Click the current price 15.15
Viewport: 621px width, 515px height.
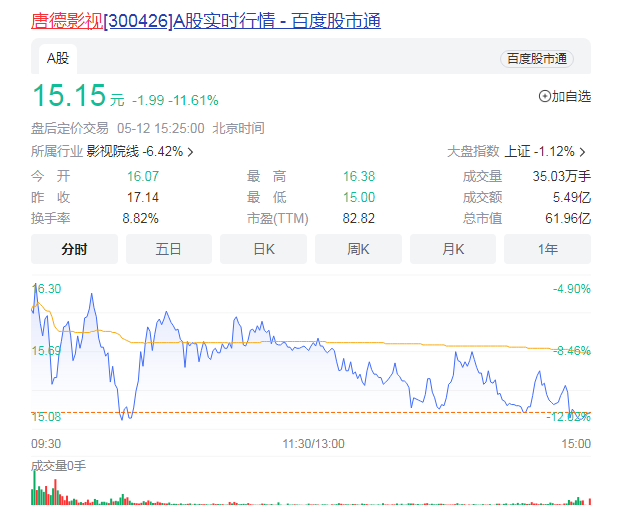click(x=69, y=97)
